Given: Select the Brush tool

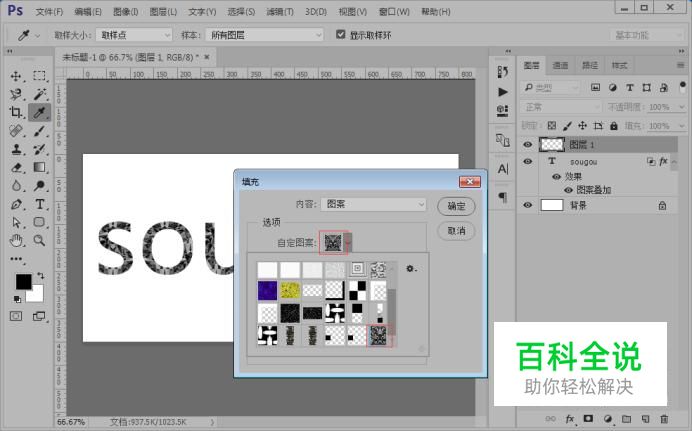Looking at the screenshot, I should [39, 131].
